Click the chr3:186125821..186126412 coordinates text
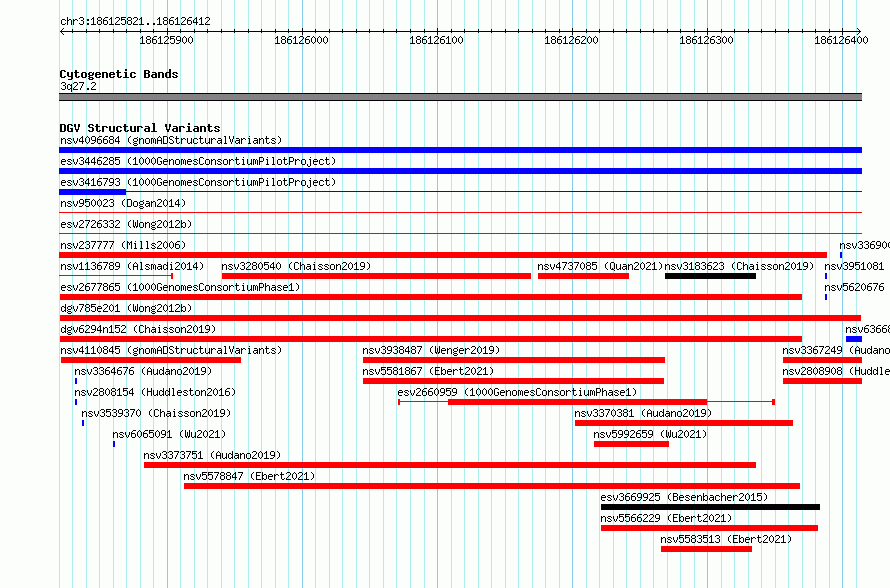890x588 pixels. point(135,22)
